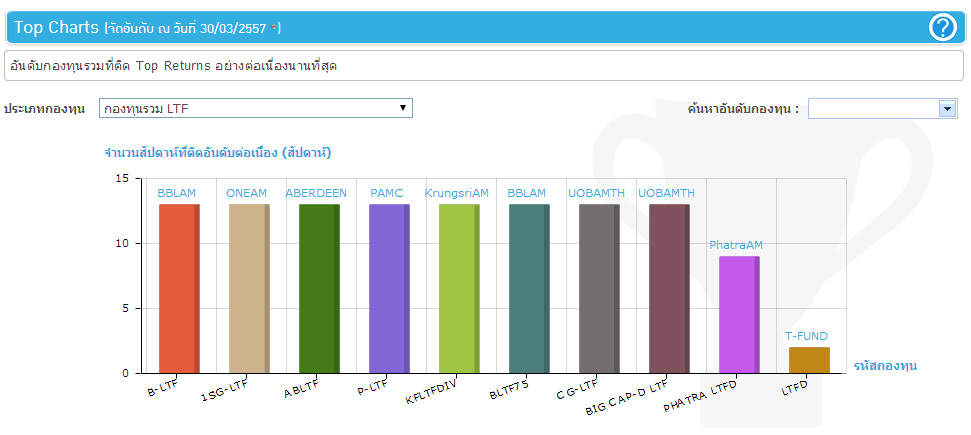The width and height of the screenshot is (971, 435).
Task: Click the KFLTFDIV axis label
Action: coord(431,392)
